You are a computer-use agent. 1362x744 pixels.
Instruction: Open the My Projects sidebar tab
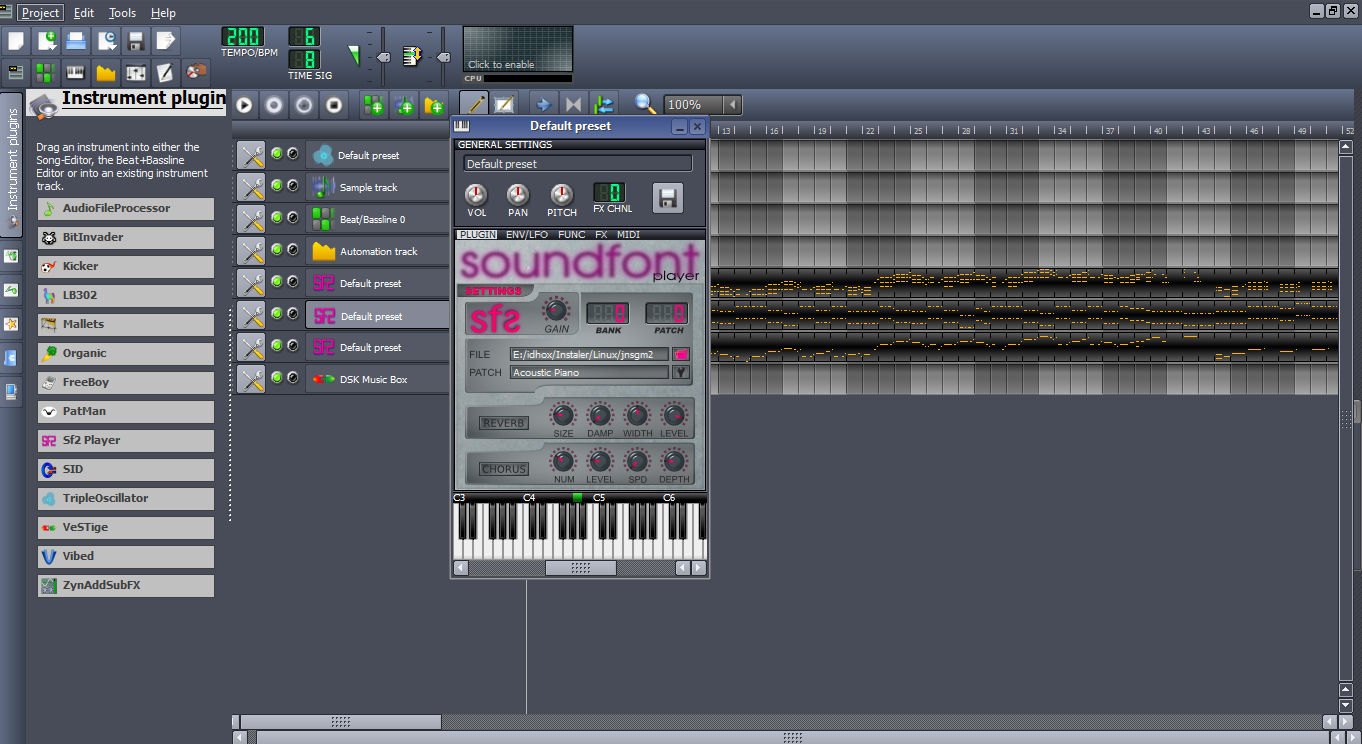[x=11, y=257]
